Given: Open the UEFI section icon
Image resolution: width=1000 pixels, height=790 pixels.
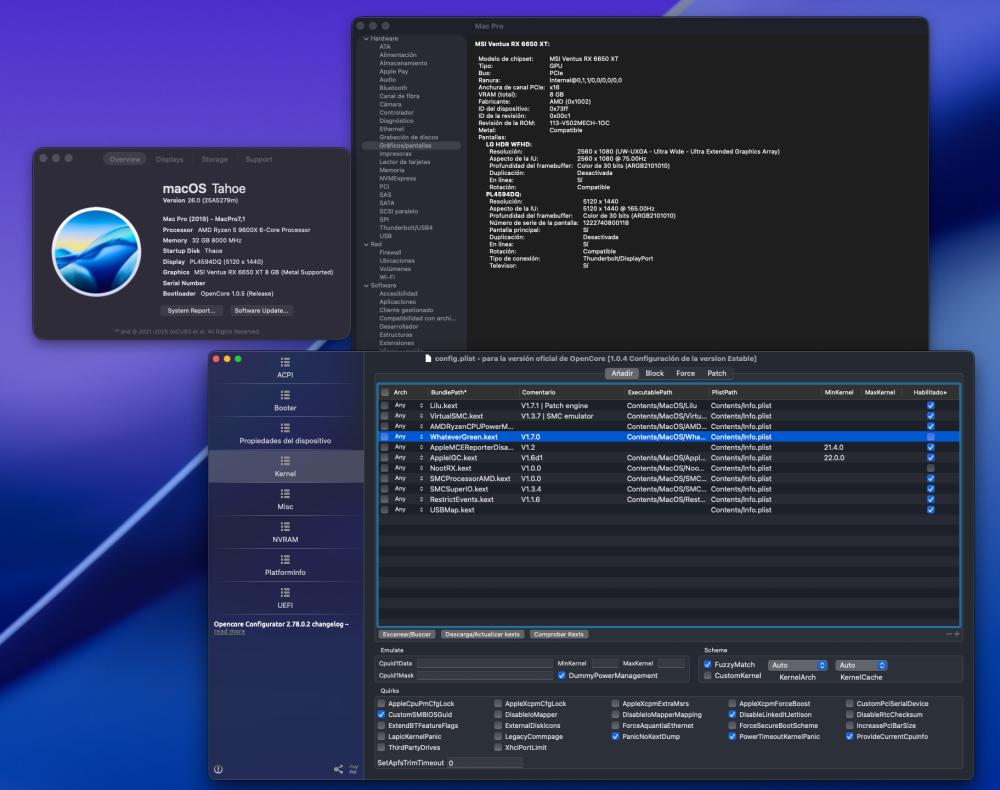Looking at the screenshot, I should pyautogui.click(x=285, y=592).
